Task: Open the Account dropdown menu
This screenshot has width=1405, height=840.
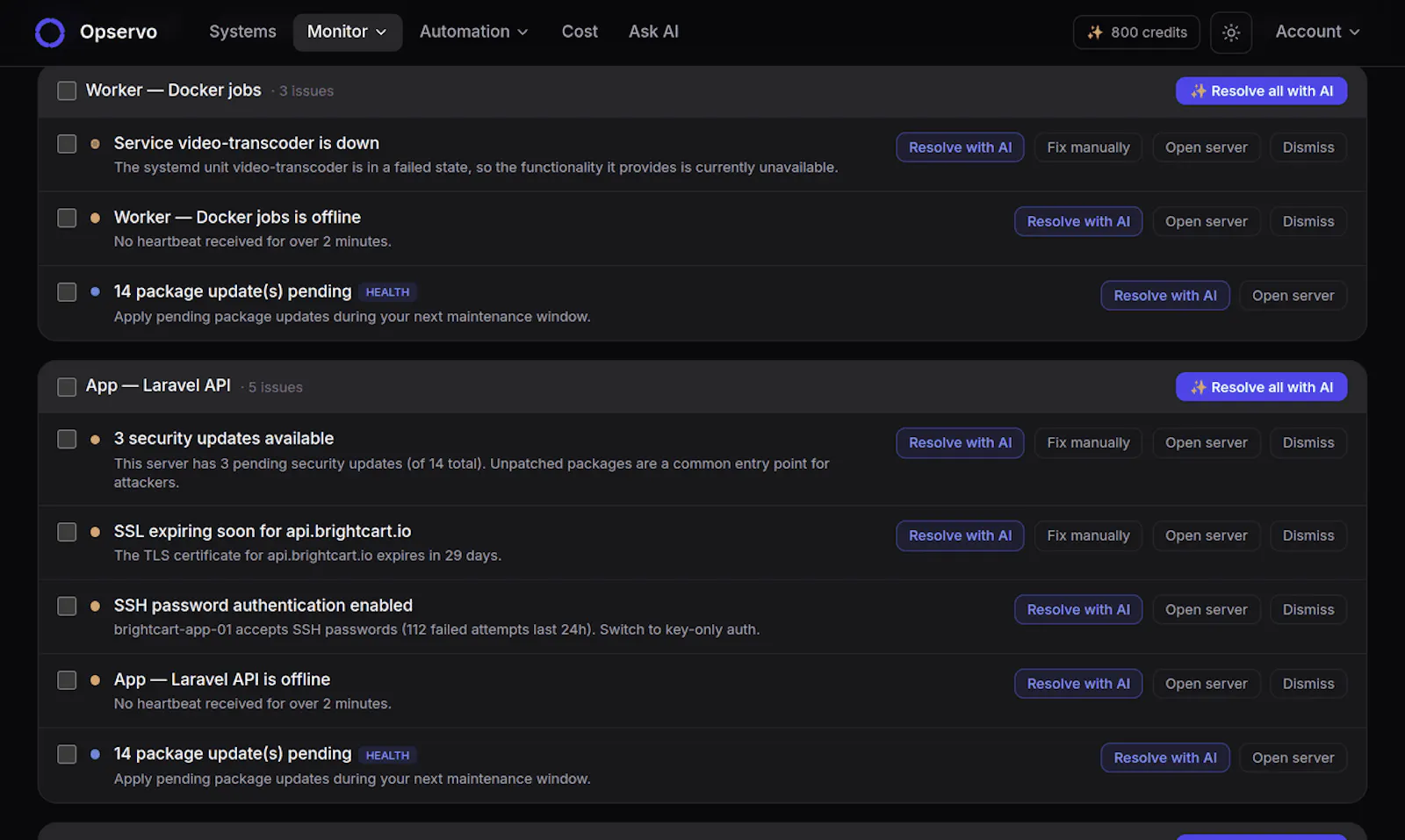Action: pyautogui.click(x=1317, y=32)
